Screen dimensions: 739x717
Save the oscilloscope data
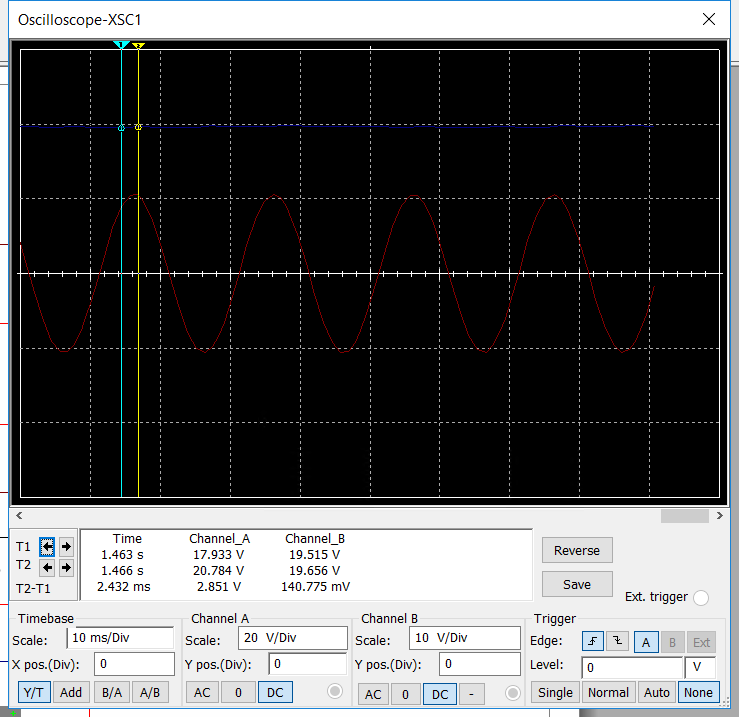tap(577, 584)
